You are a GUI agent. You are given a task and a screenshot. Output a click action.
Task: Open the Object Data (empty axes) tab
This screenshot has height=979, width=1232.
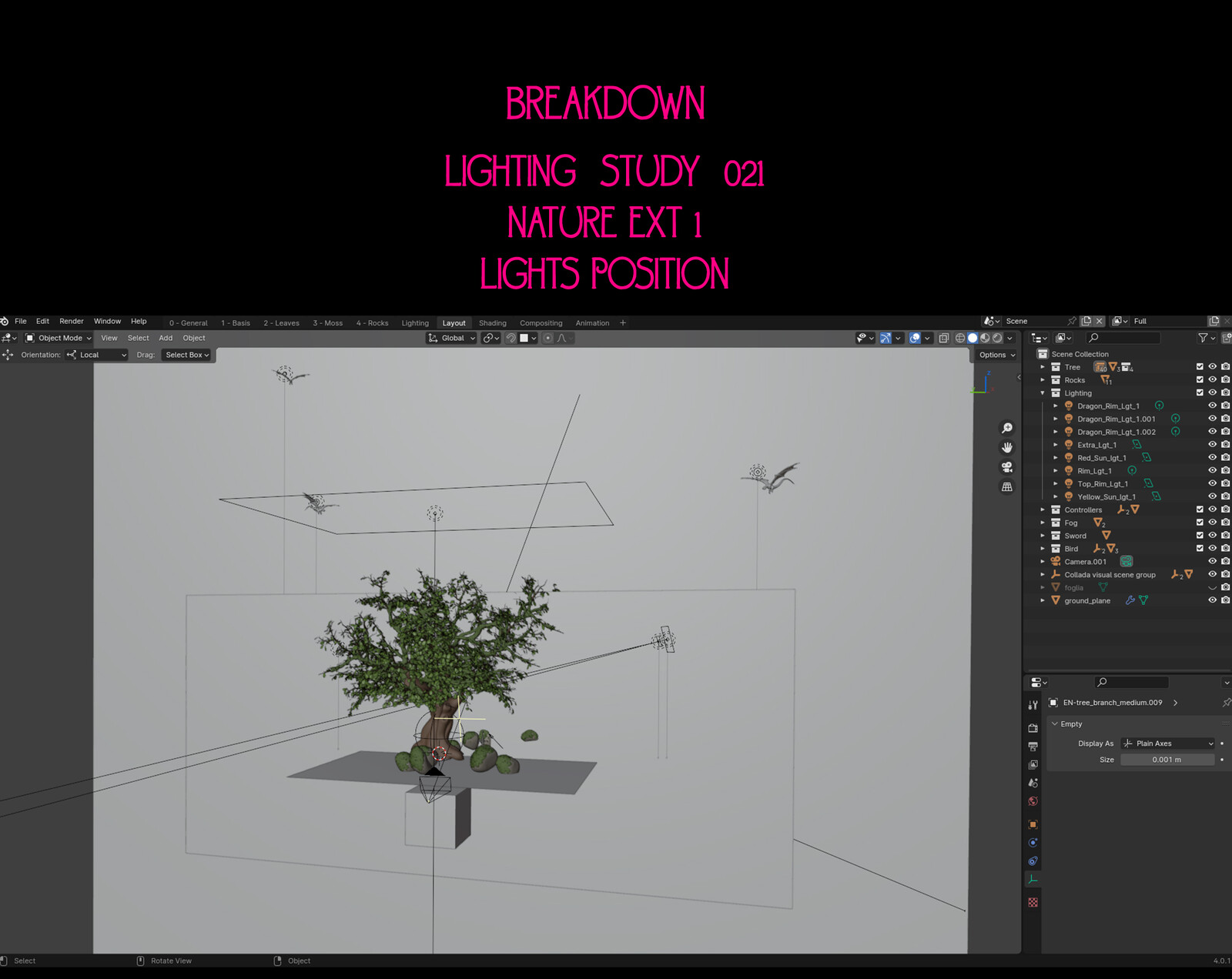pyautogui.click(x=1033, y=880)
